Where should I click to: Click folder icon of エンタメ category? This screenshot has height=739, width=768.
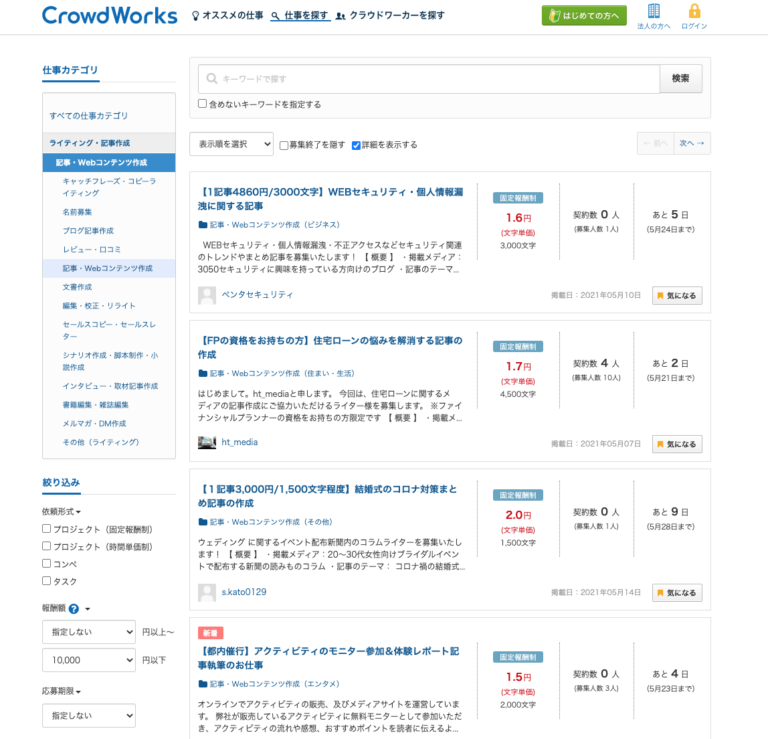203,684
